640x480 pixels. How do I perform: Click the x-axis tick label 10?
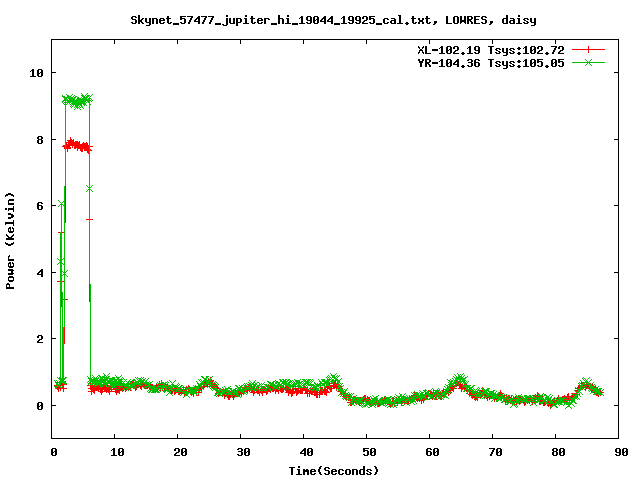(x=117, y=452)
